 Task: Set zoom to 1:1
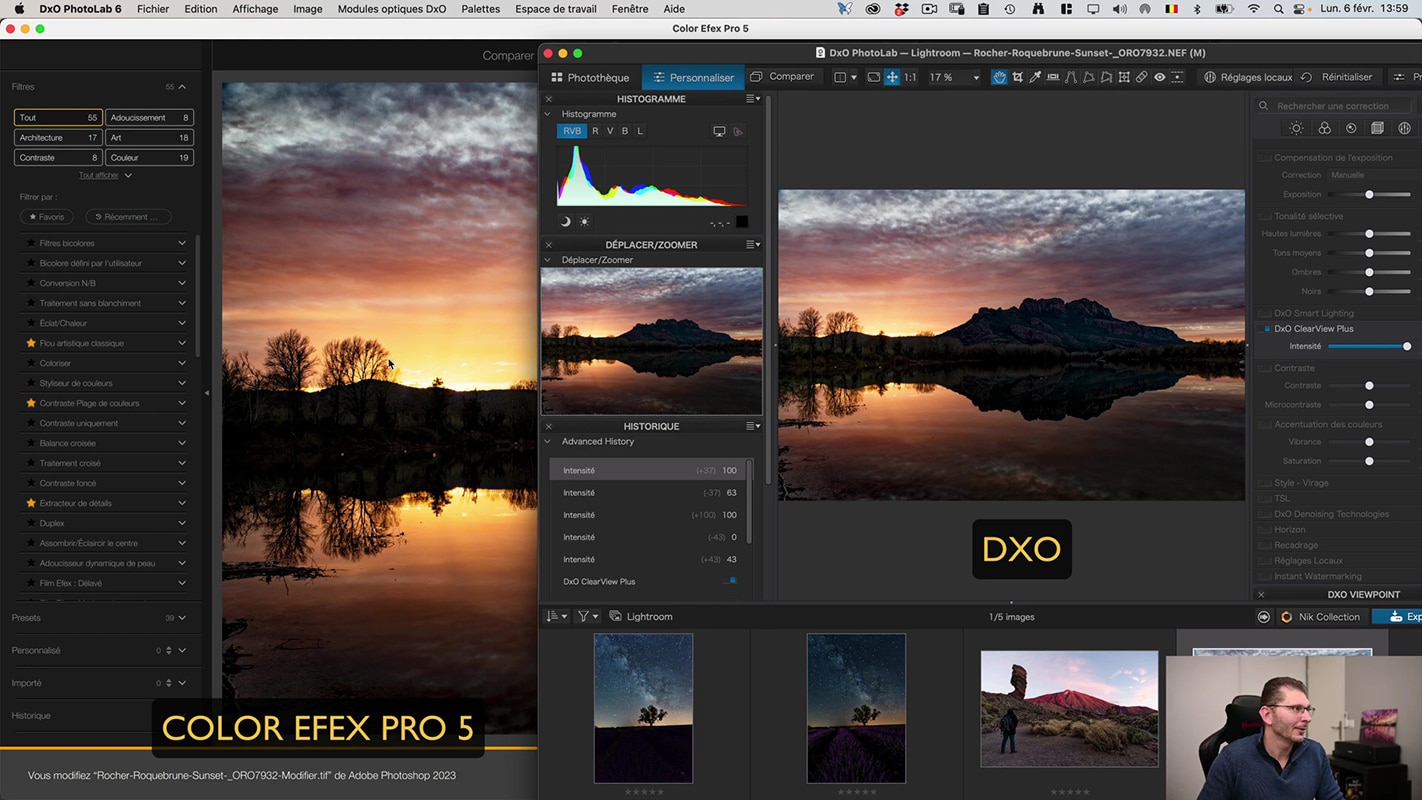click(910, 77)
